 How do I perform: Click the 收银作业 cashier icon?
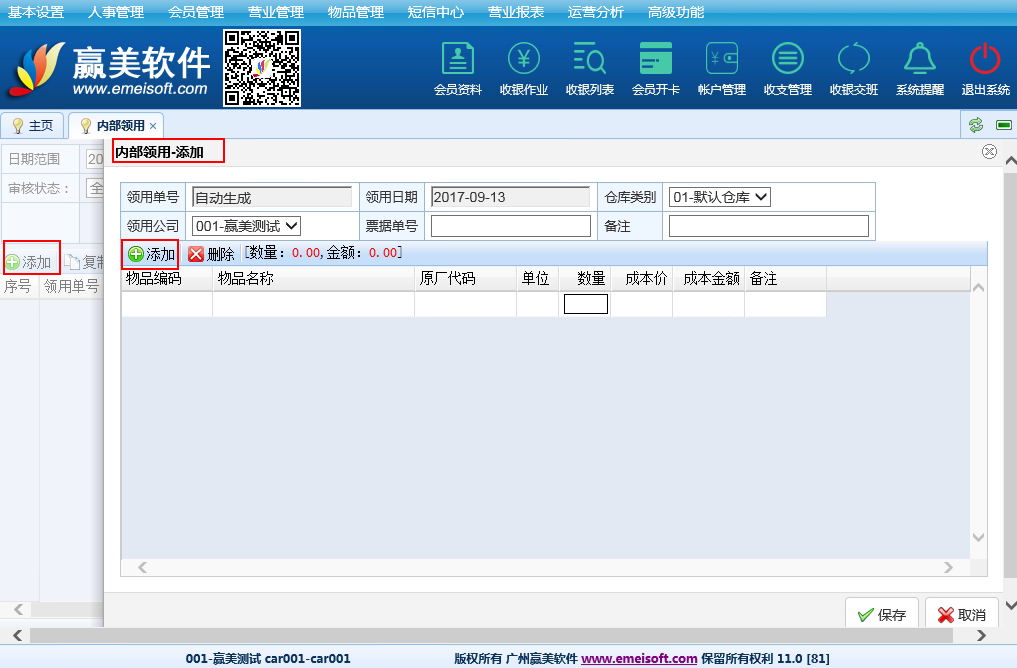(523, 60)
